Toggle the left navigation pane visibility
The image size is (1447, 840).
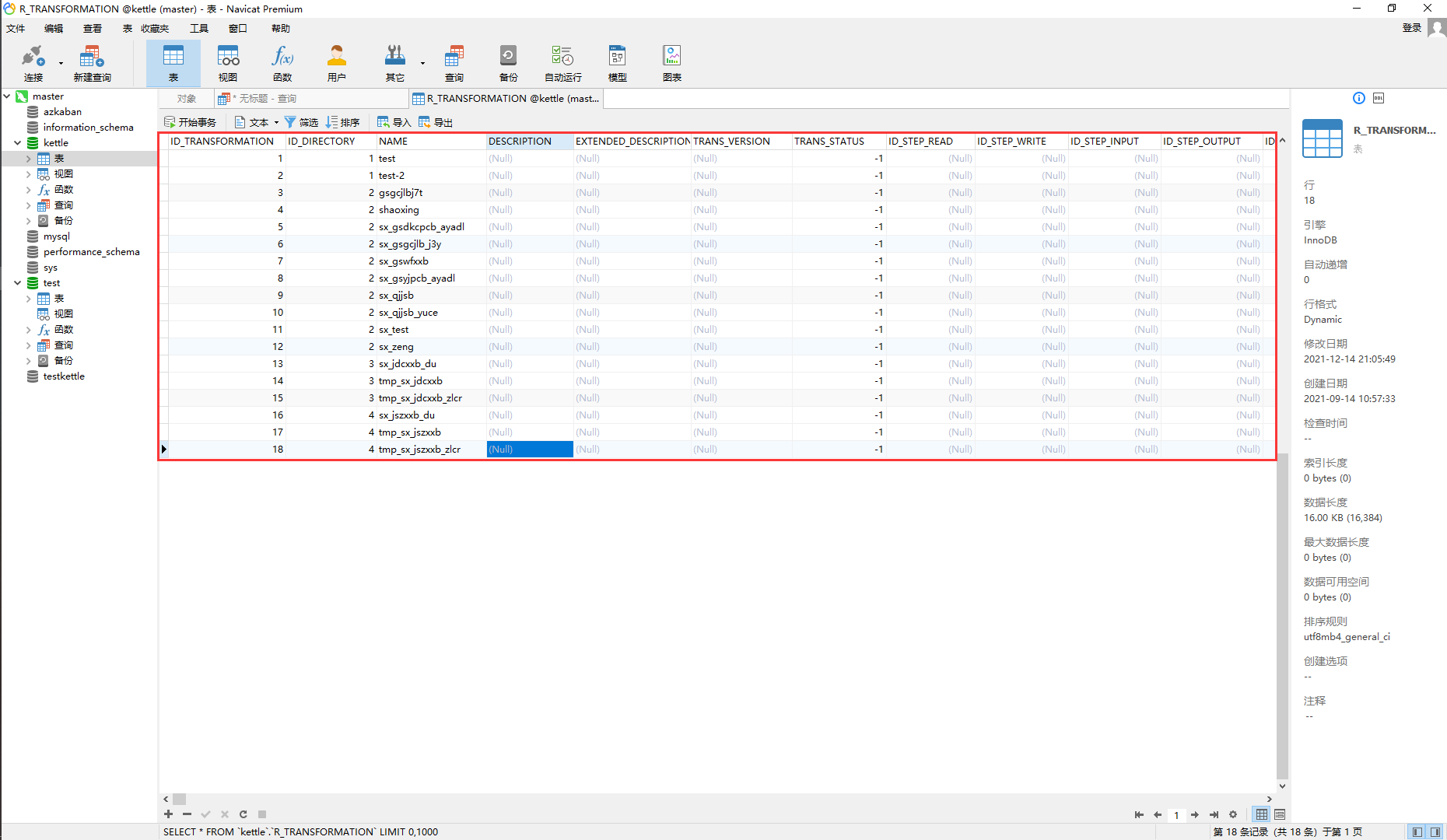coord(1417,831)
